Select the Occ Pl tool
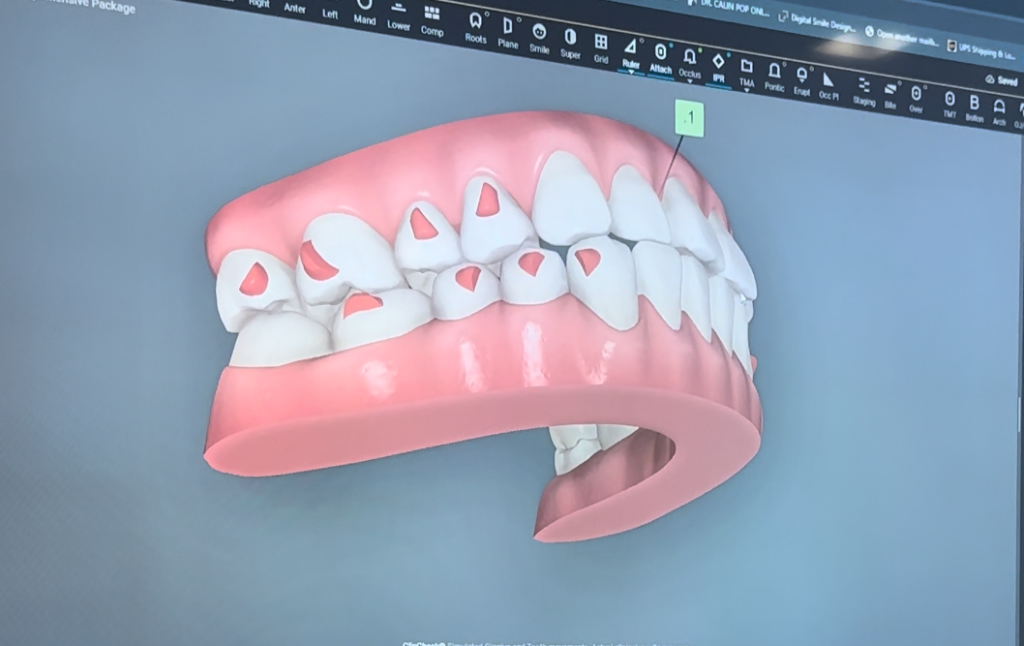Image resolution: width=1024 pixels, height=646 pixels. coord(829,86)
